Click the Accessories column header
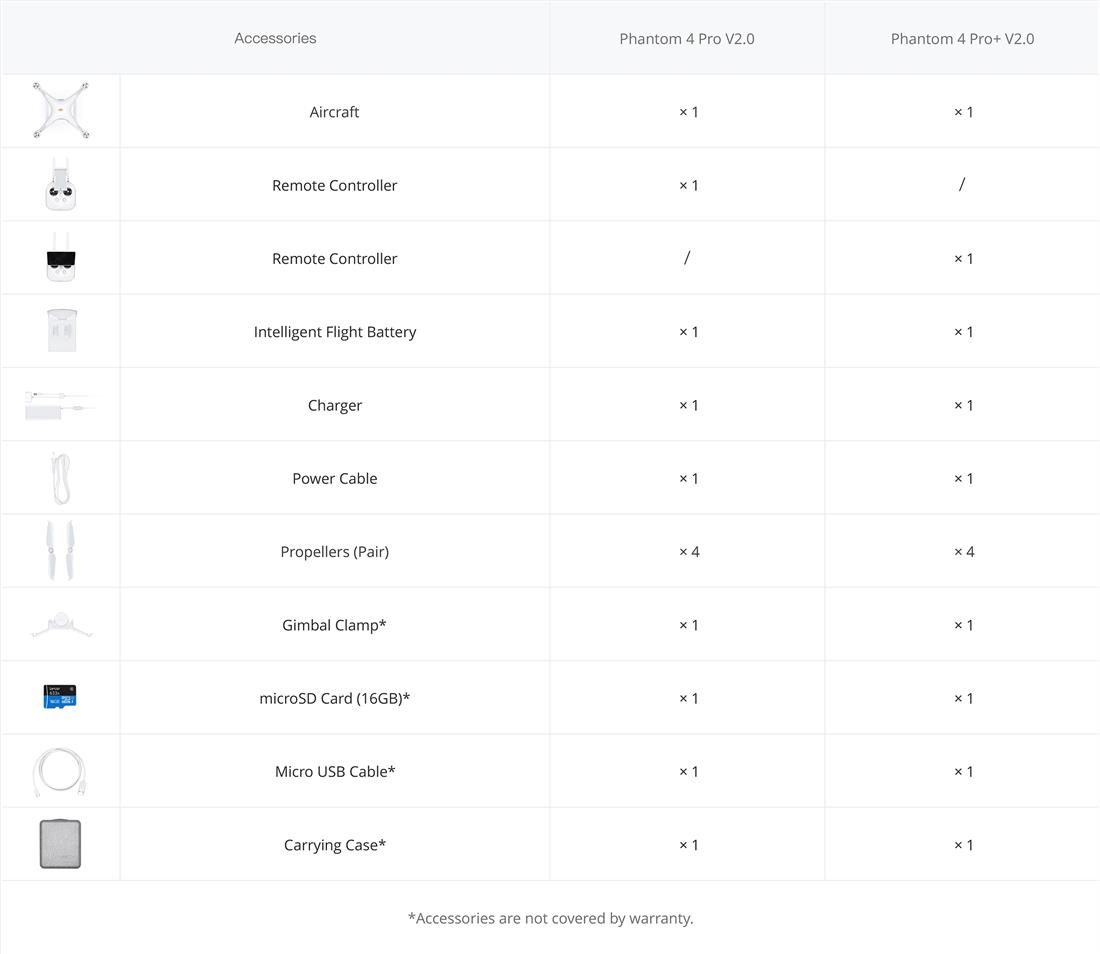1100x954 pixels. (275, 38)
